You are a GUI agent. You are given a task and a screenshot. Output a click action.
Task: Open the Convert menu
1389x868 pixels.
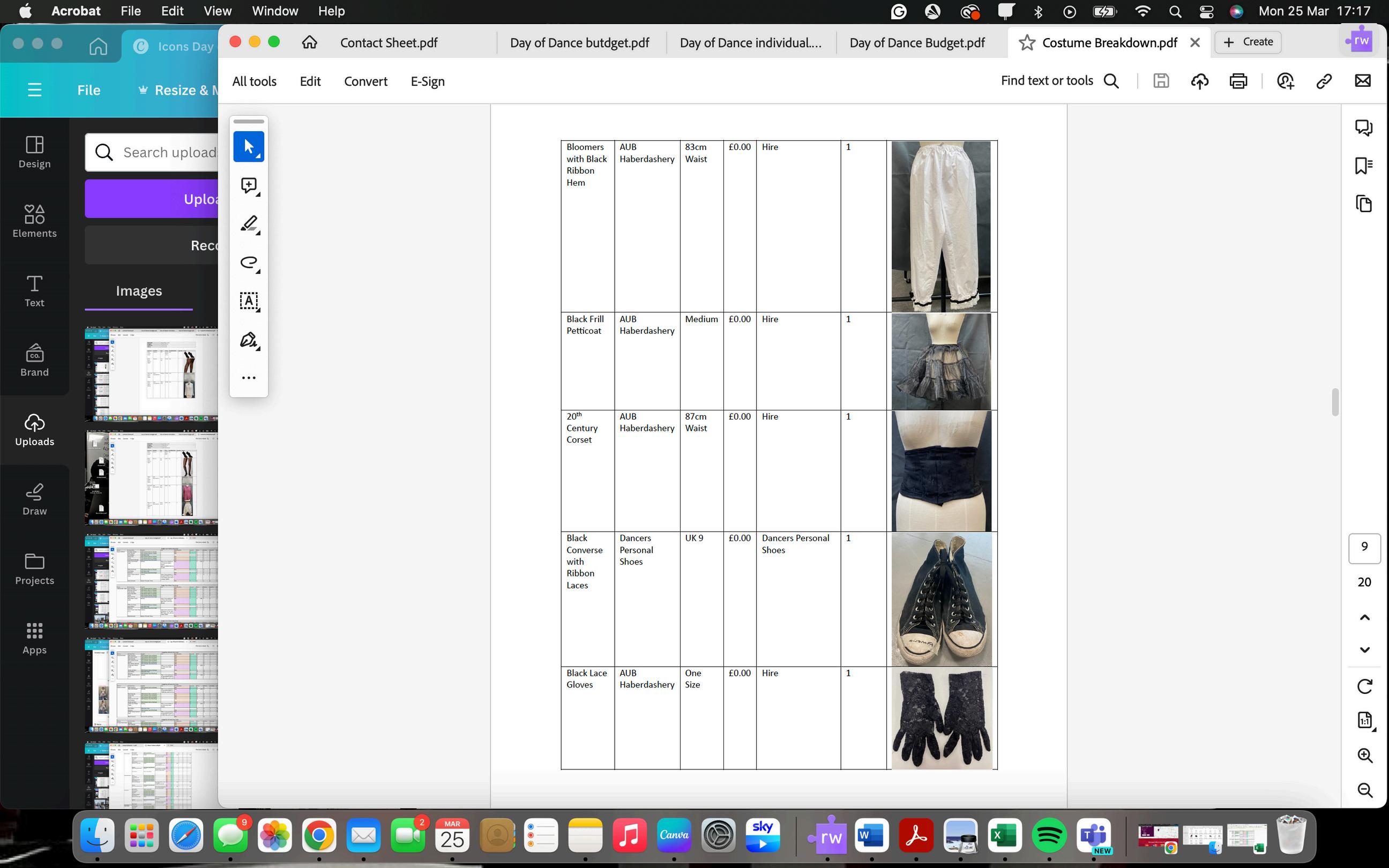pos(365,81)
